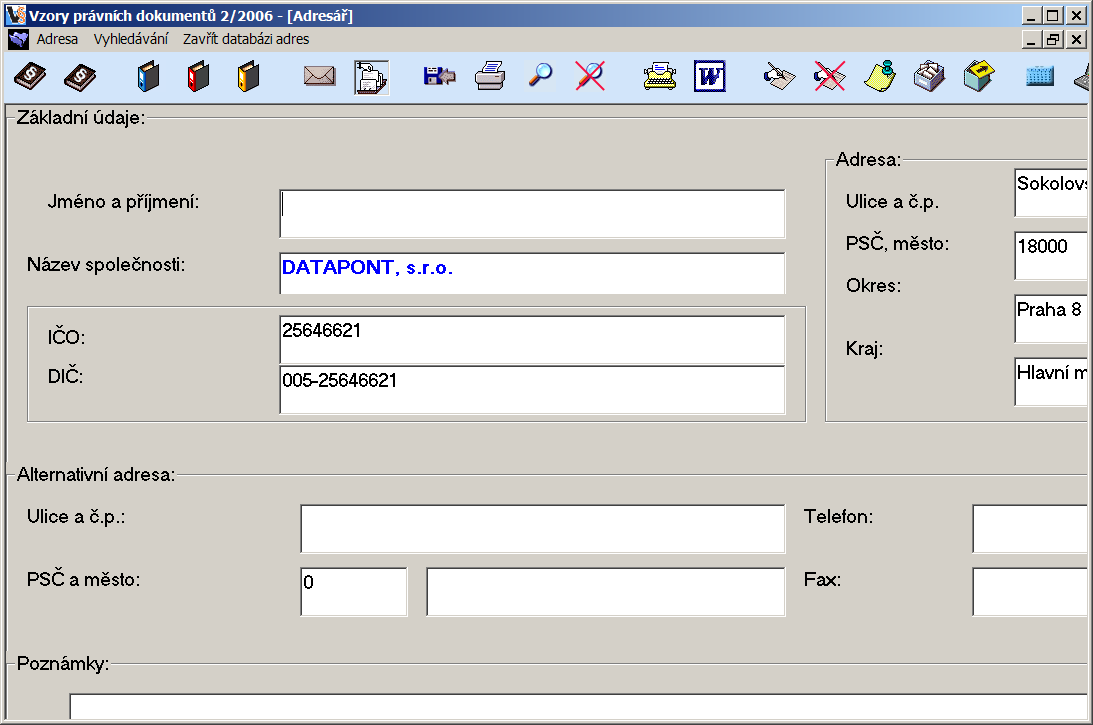1093x725 pixels.
Task: Click the Název společnosti field with DATAPONT
Action: 532,273
